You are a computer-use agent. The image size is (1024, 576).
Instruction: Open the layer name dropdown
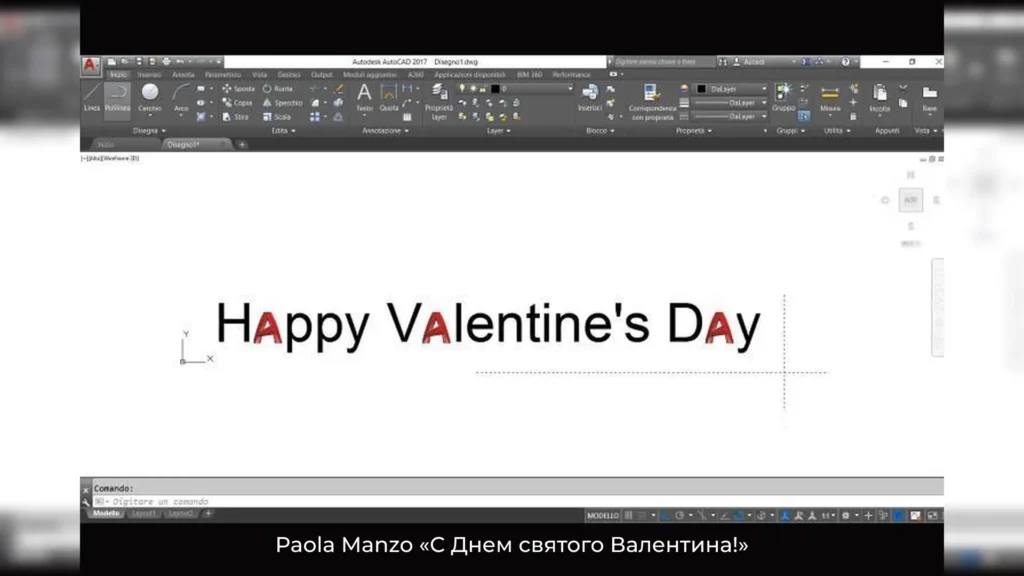516,89
